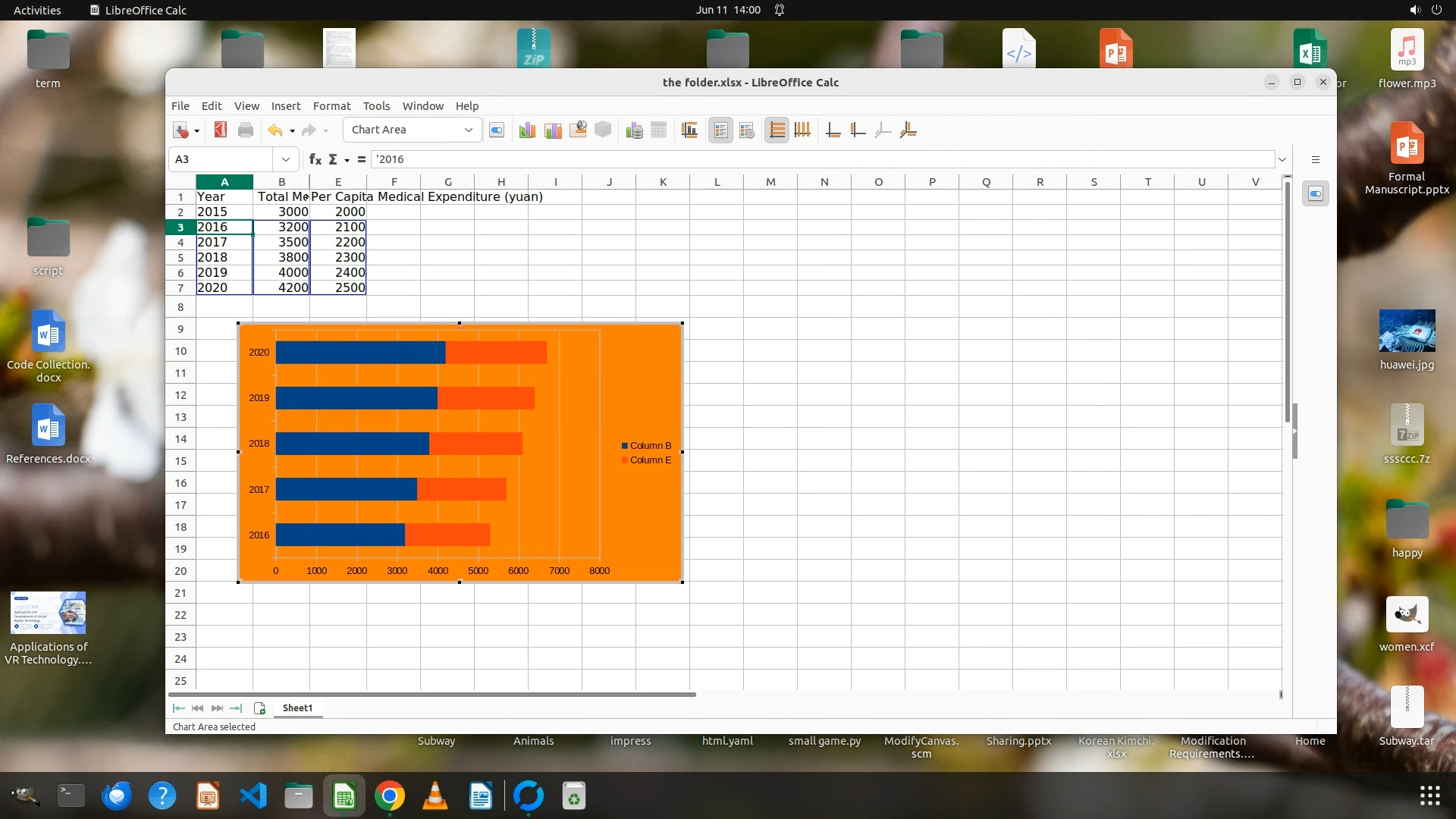Select the Sheet1 tab
Screen dimensions: 1456x819
297,708
